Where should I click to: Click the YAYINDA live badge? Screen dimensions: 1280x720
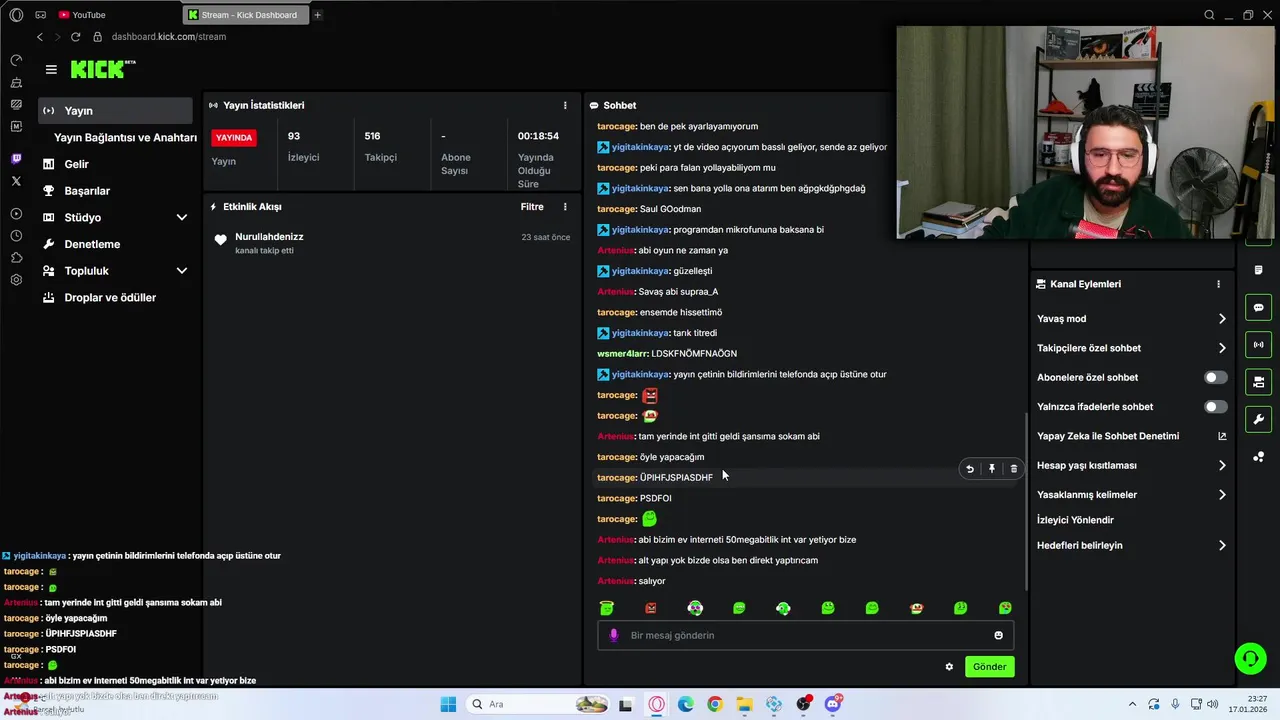234,137
